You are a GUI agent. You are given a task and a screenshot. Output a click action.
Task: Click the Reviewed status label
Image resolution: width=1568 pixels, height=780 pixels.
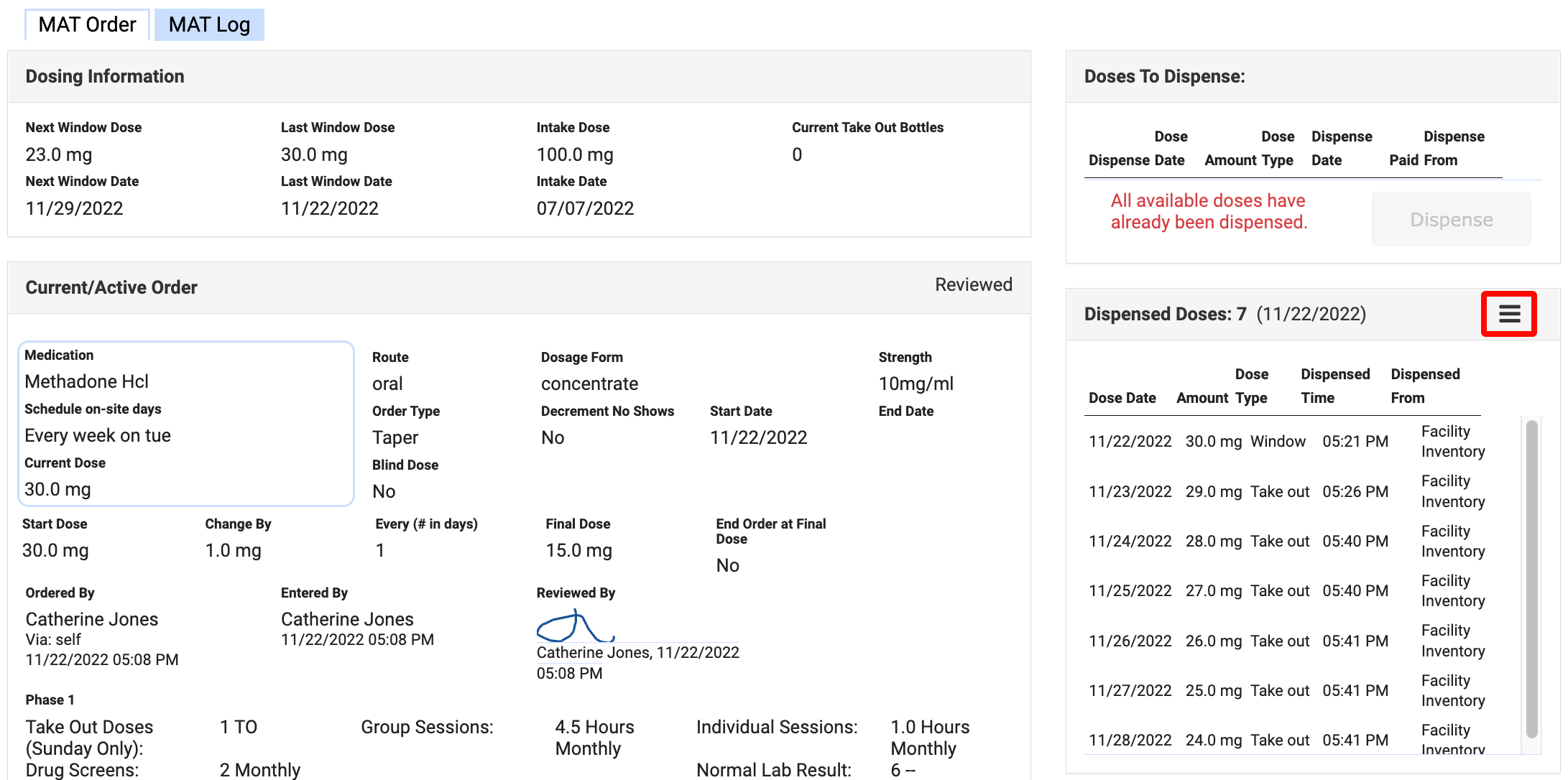pyautogui.click(x=973, y=285)
